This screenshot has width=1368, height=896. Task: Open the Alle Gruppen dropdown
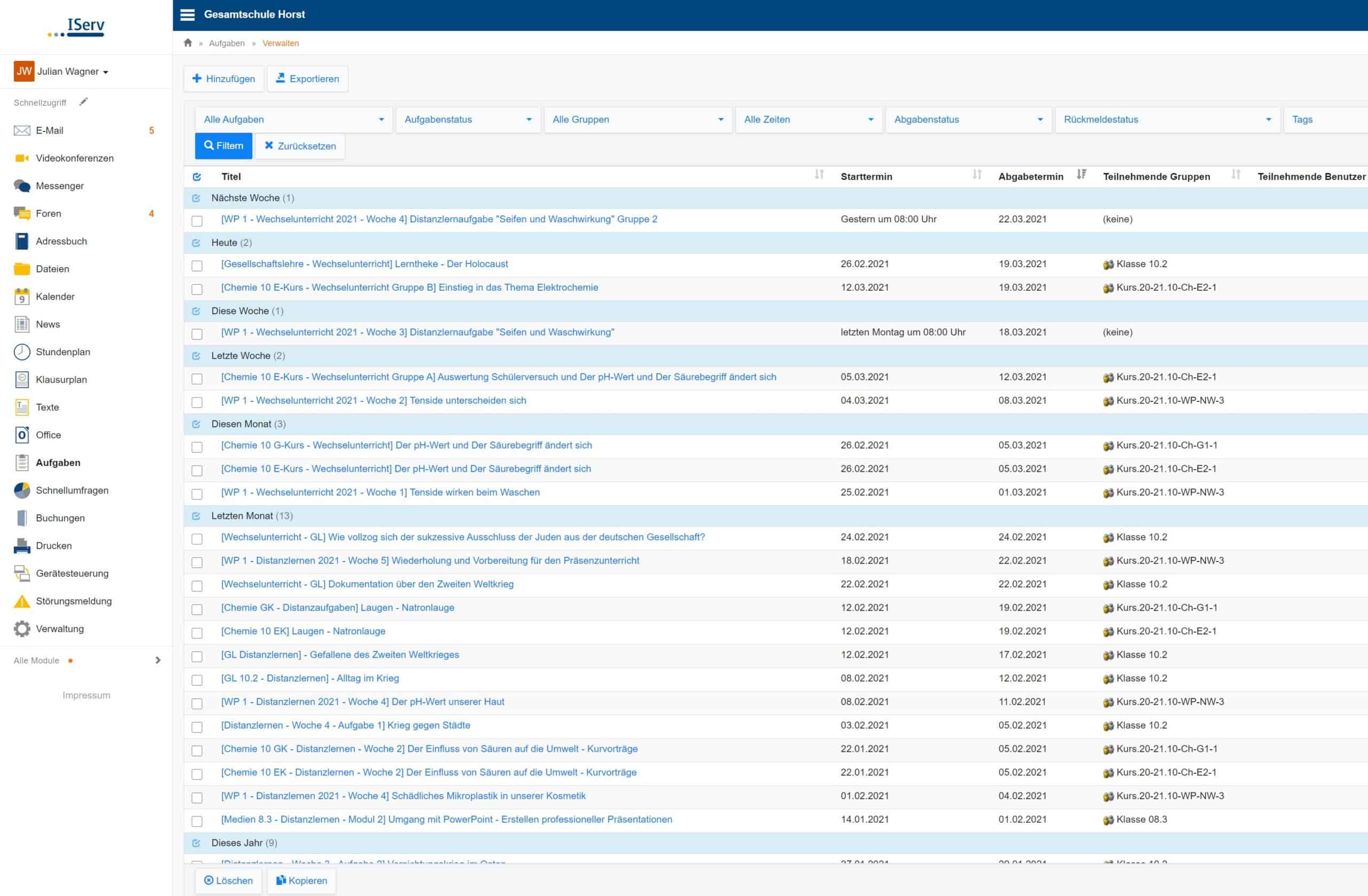[x=638, y=120]
